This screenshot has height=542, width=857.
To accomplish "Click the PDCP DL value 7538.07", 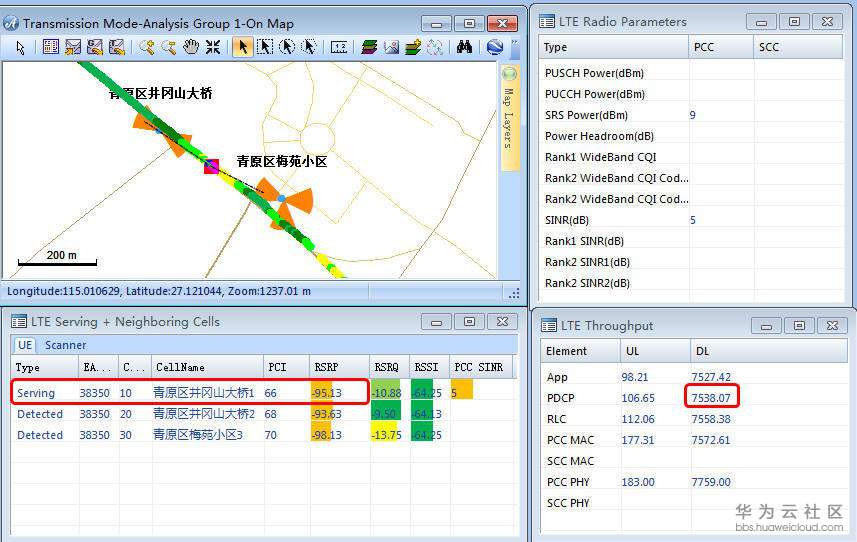I will [x=711, y=398].
